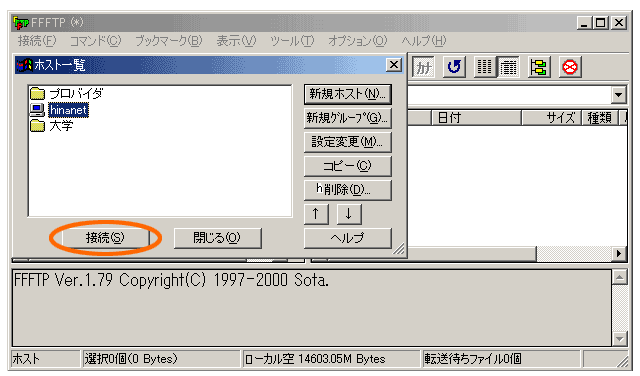
Task: Click the 接続(S) connect button
Action: click(105, 238)
